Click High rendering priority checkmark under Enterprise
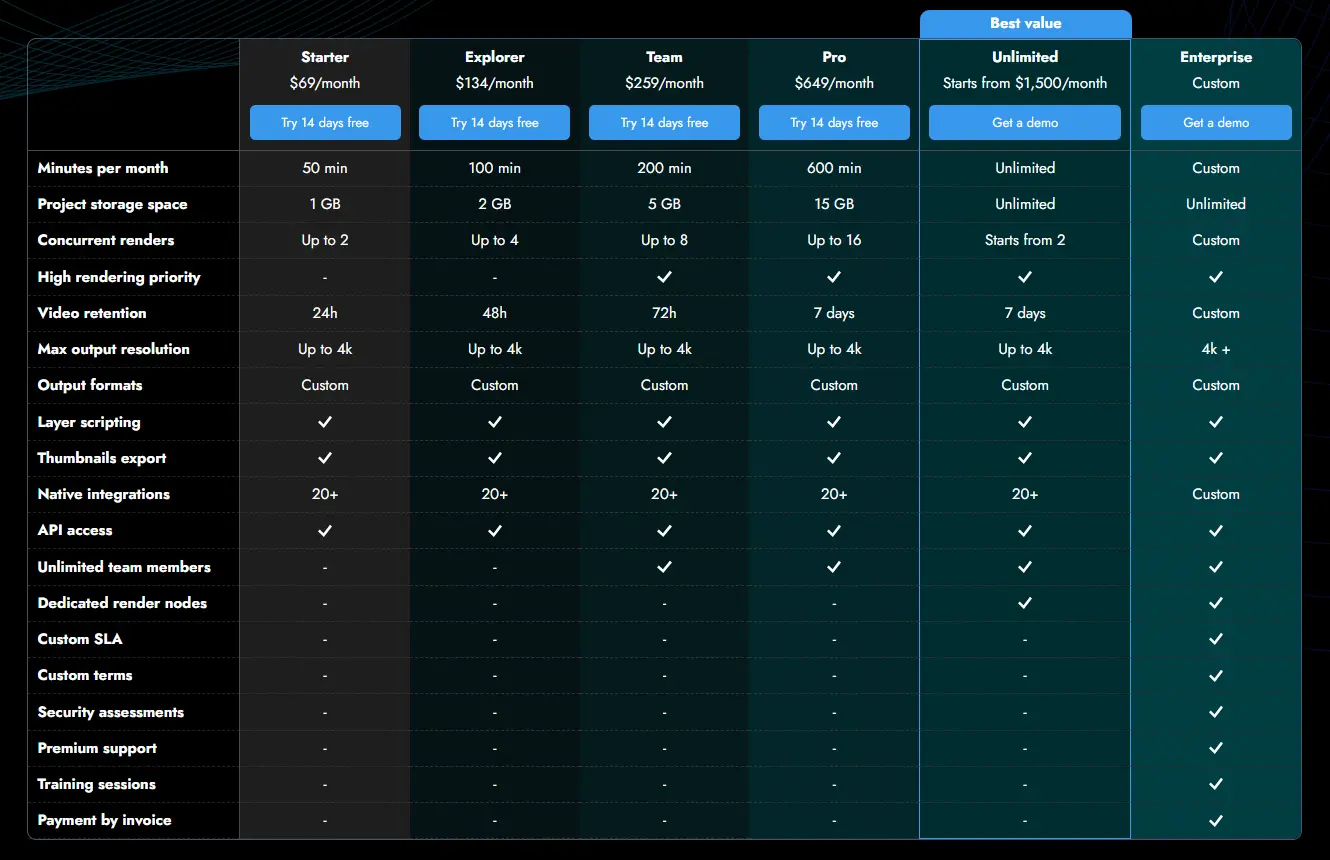Image resolution: width=1330 pixels, height=860 pixels. point(1216,277)
